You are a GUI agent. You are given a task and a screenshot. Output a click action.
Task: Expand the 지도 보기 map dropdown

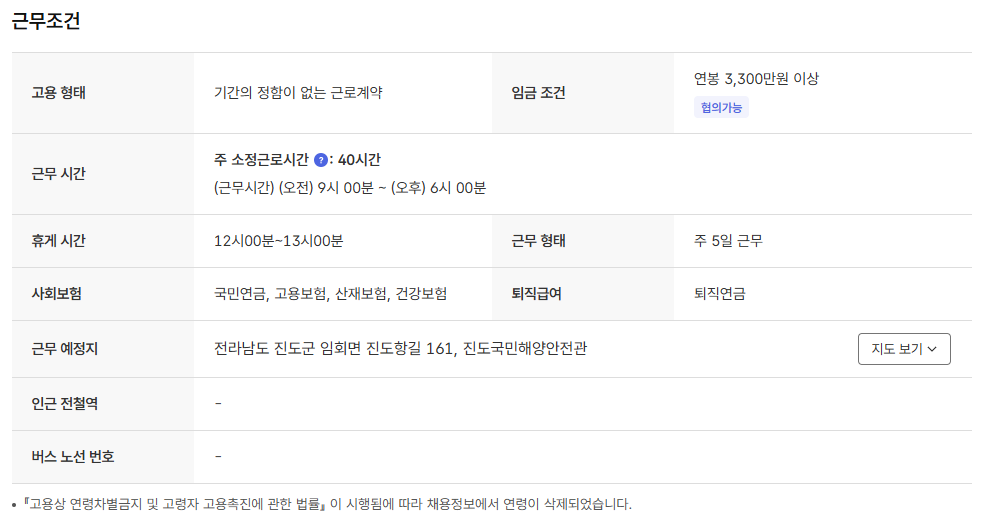[904, 349]
